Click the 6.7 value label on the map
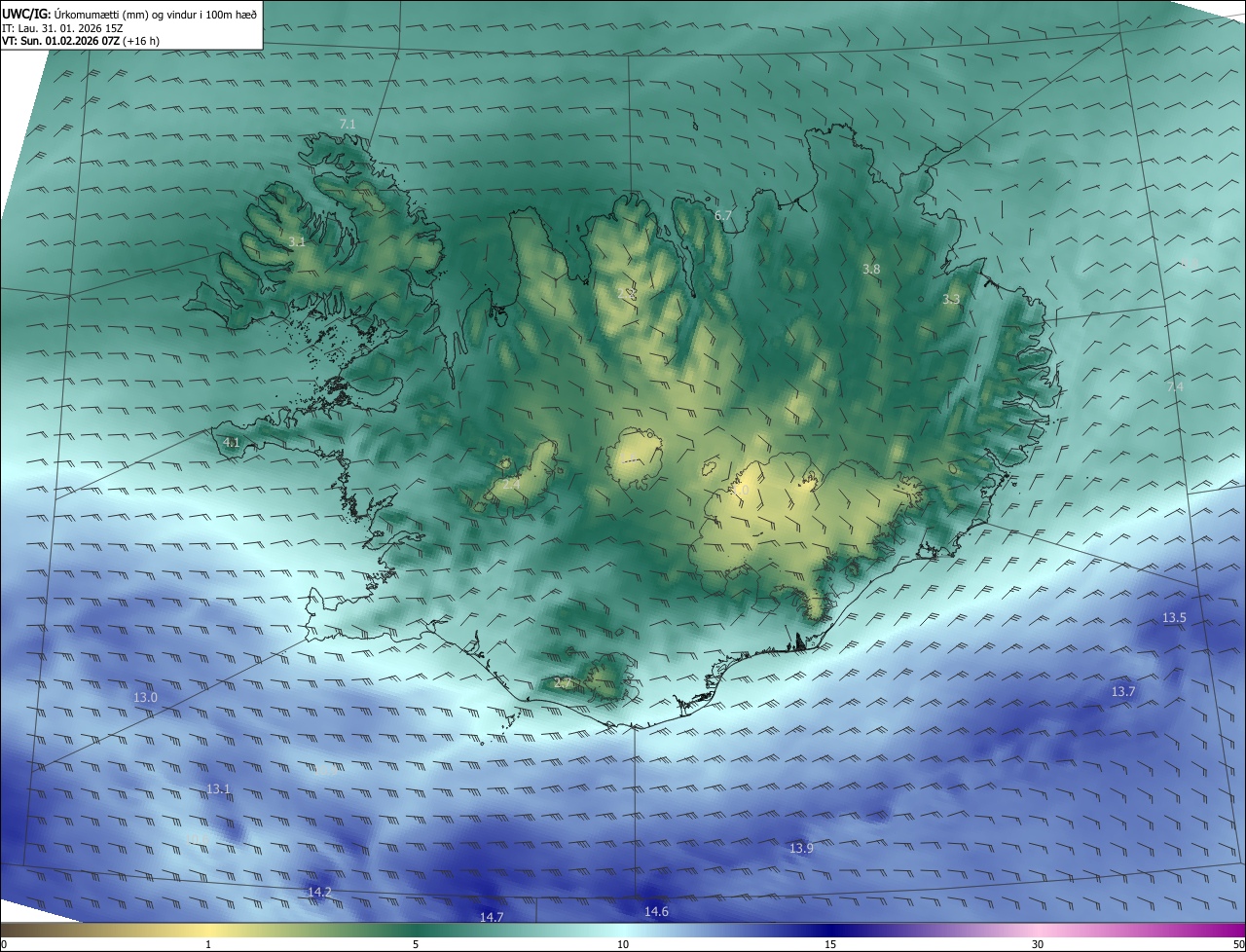 (723, 215)
